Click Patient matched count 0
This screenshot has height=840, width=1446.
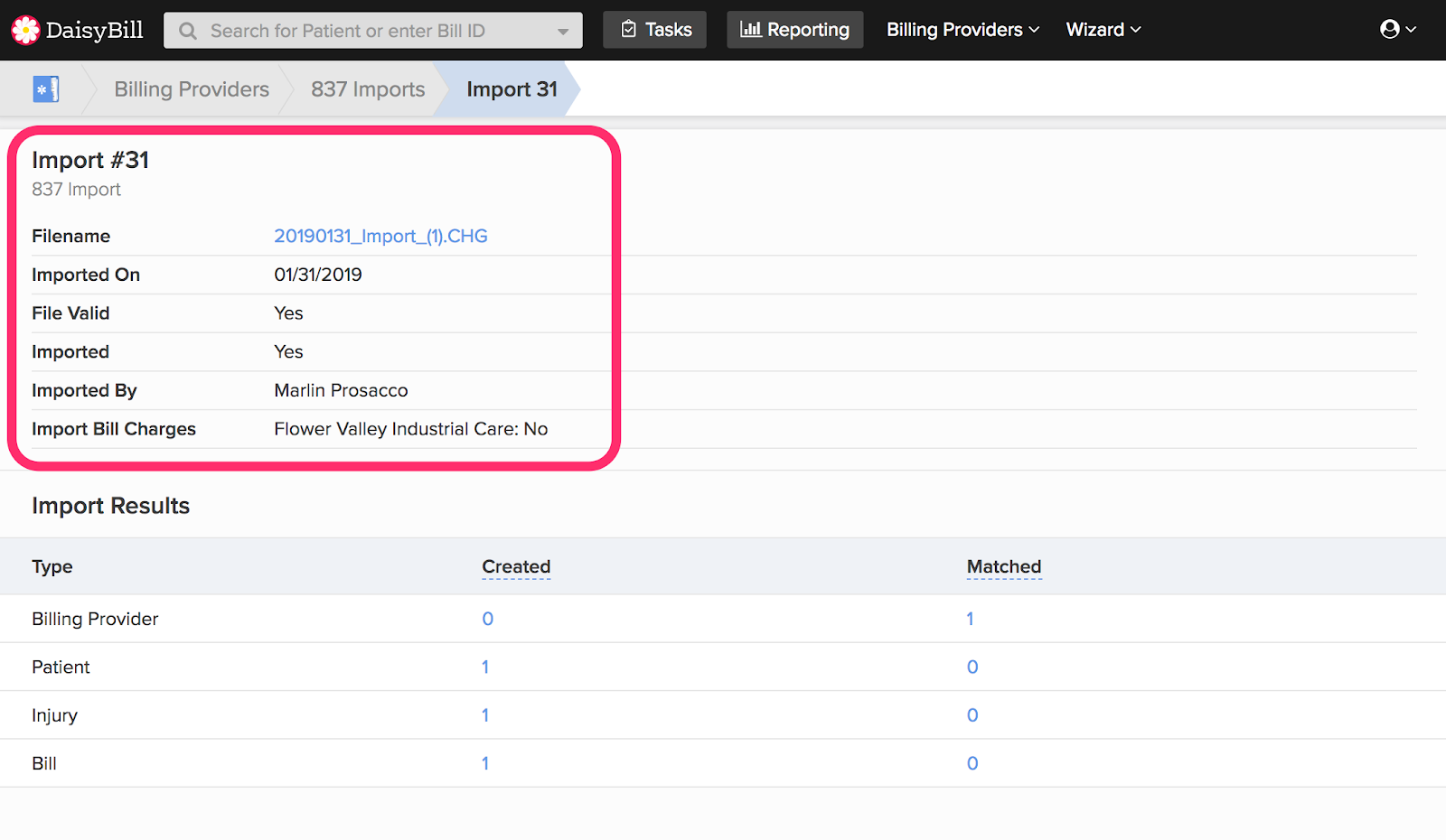tap(972, 667)
